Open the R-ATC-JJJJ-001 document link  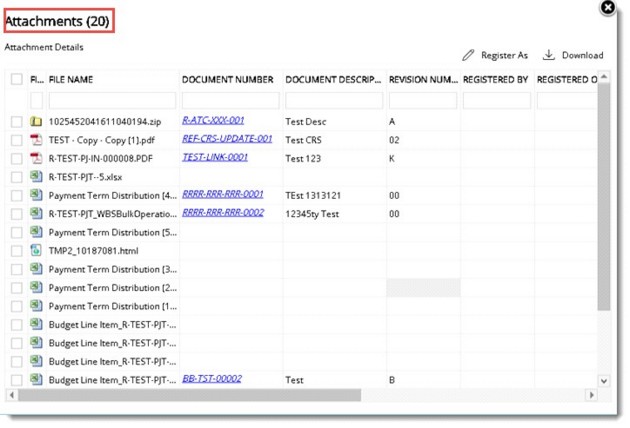[213, 120]
